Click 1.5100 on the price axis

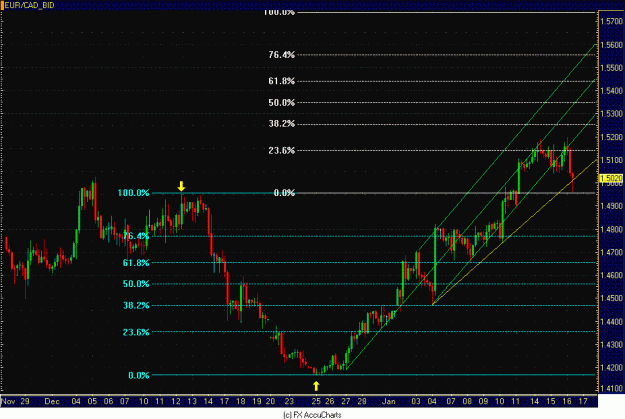[x=611, y=160]
